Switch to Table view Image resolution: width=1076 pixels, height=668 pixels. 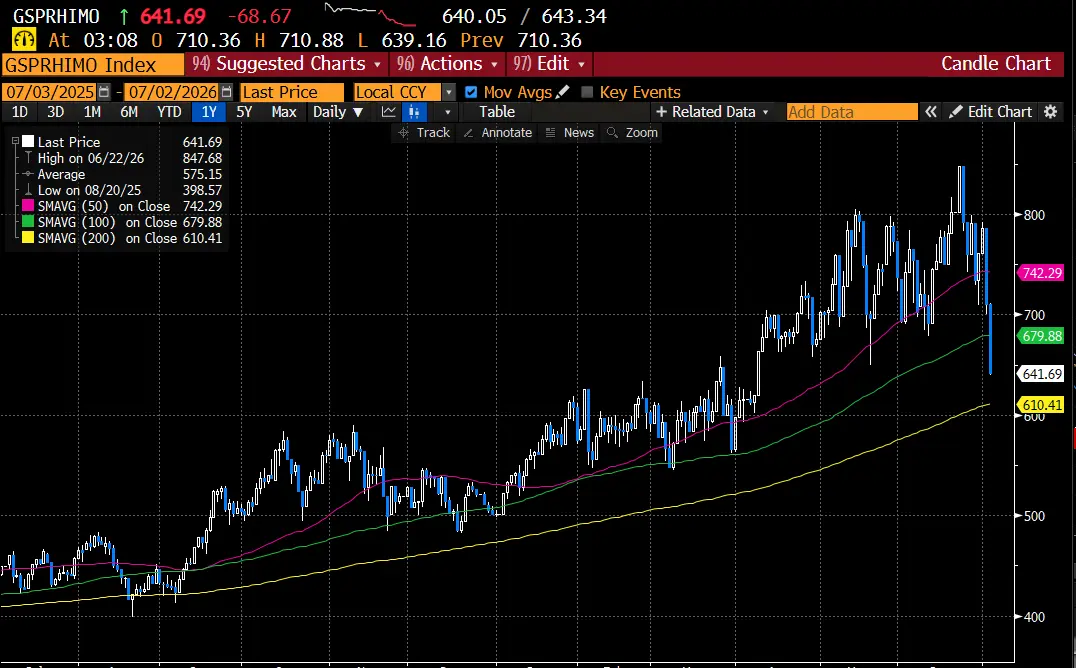(x=497, y=112)
